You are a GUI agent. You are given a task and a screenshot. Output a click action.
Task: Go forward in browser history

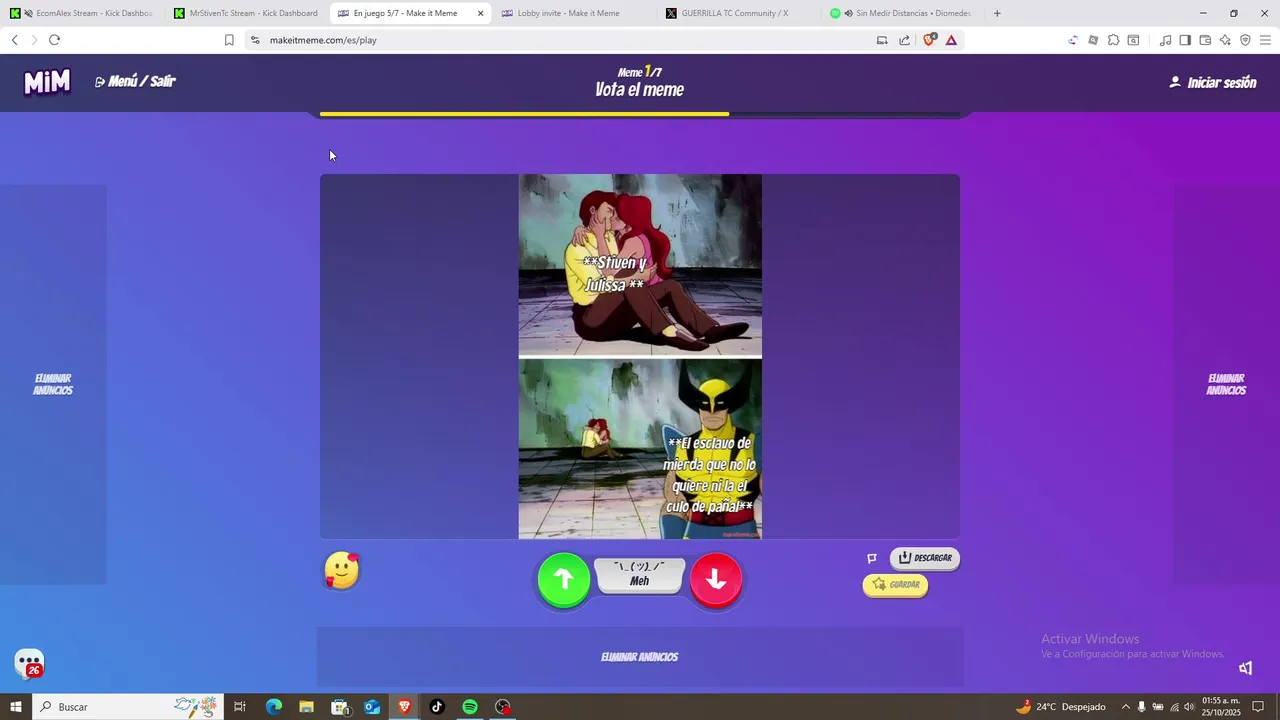[34, 40]
